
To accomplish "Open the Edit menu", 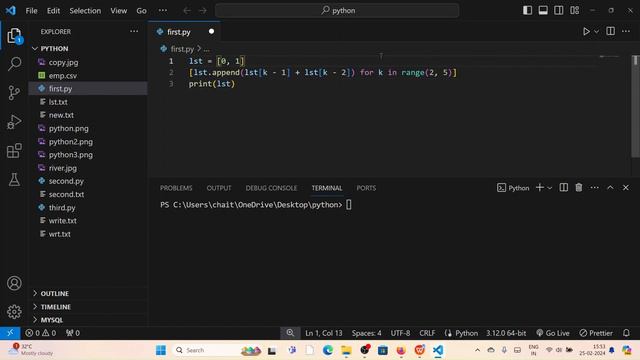I will (x=53, y=11).
